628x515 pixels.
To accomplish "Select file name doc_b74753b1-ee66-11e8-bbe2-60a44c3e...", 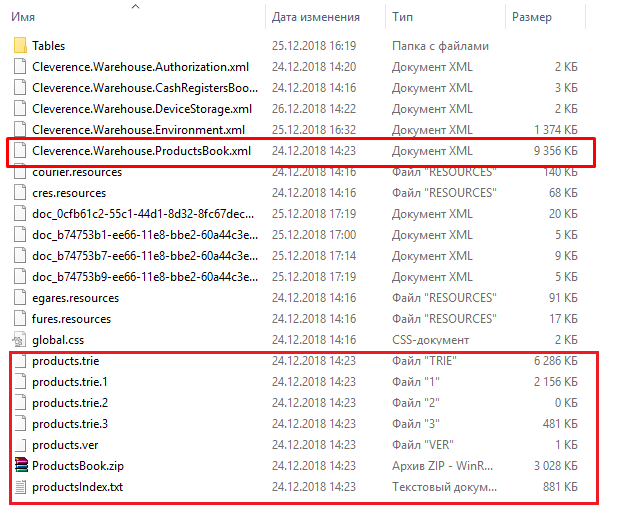I will [145, 235].
